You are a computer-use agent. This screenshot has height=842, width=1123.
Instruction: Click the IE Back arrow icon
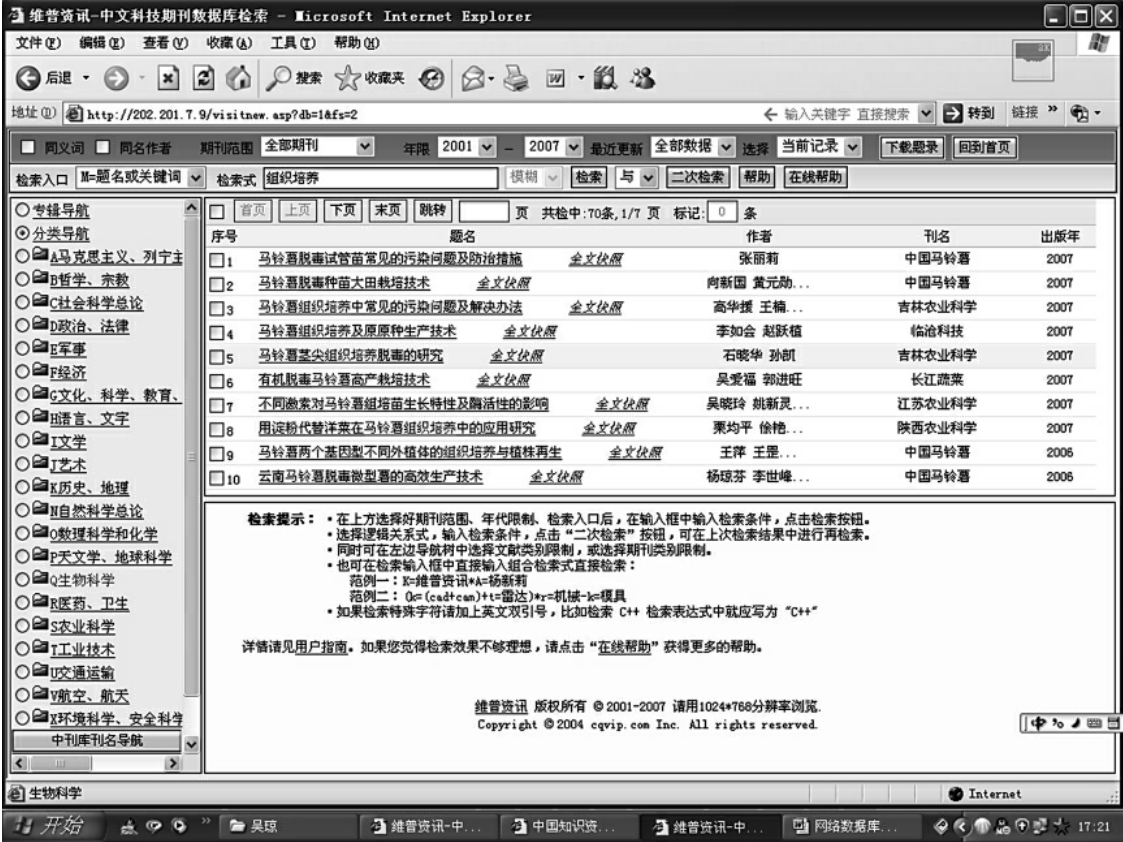(28, 78)
